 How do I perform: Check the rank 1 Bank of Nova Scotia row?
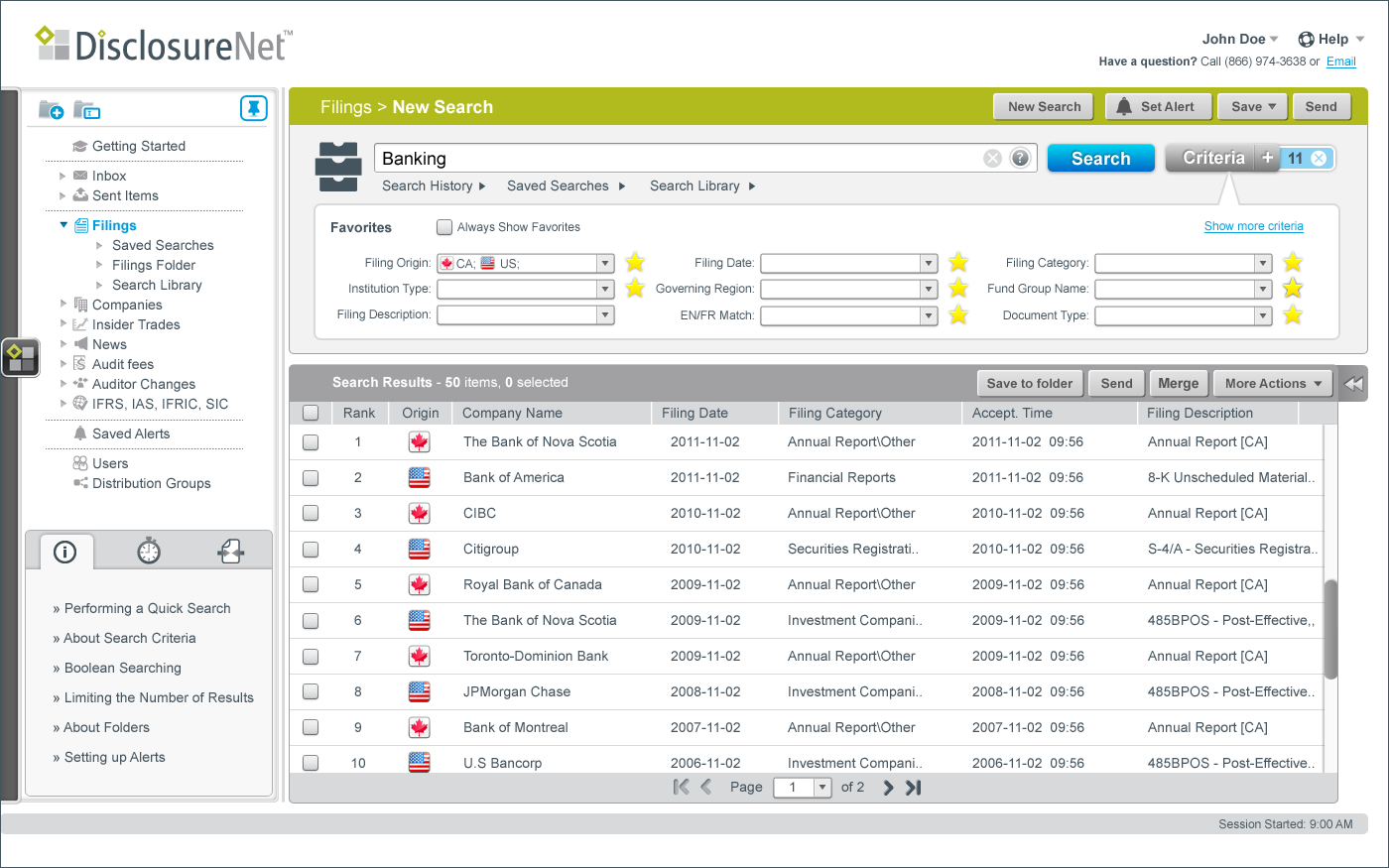pyautogui.click(x=311, y=442)
